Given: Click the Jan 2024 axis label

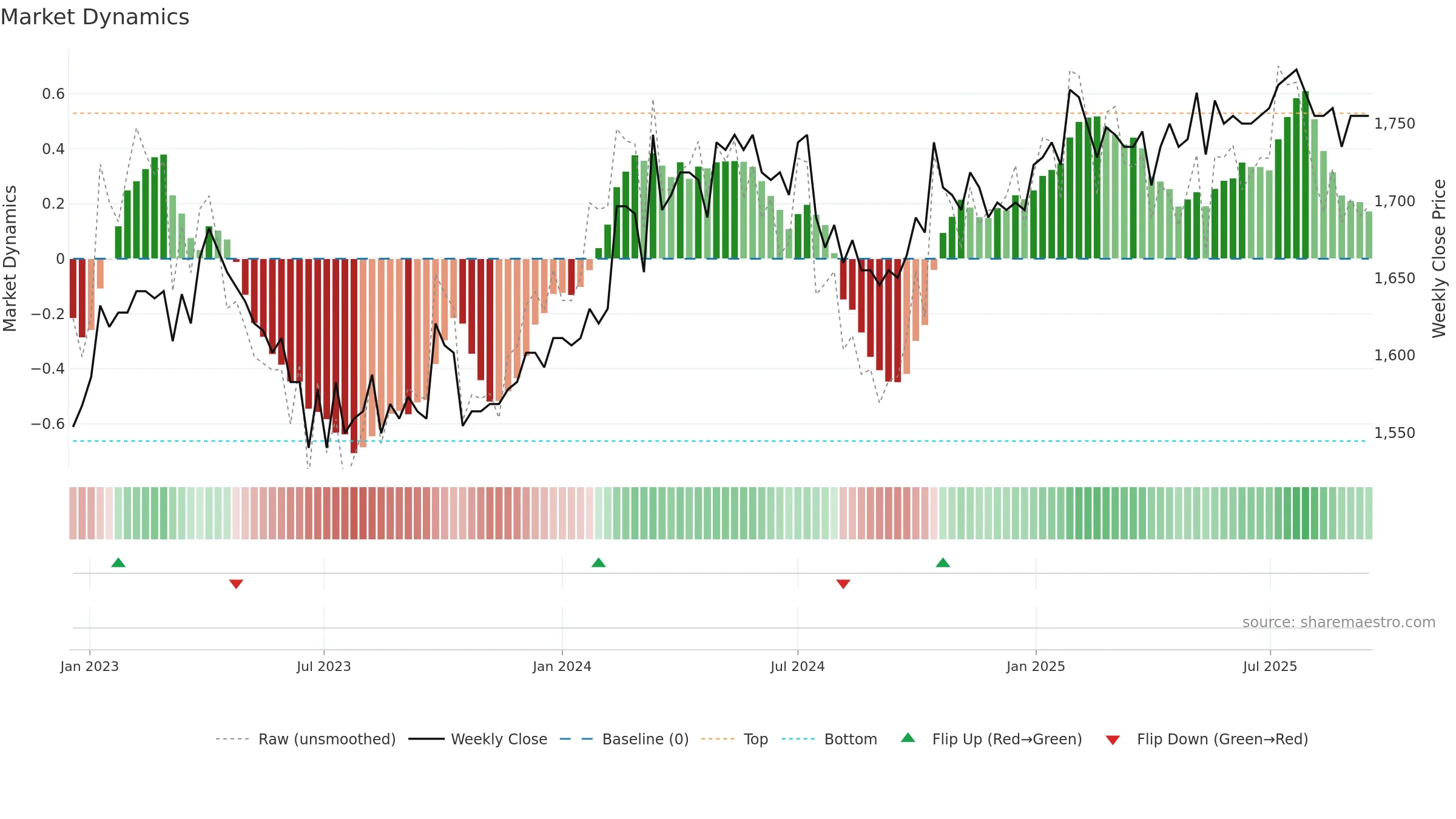Looking at the screenshot, I should pyautogui.click(x=562, y=666).
